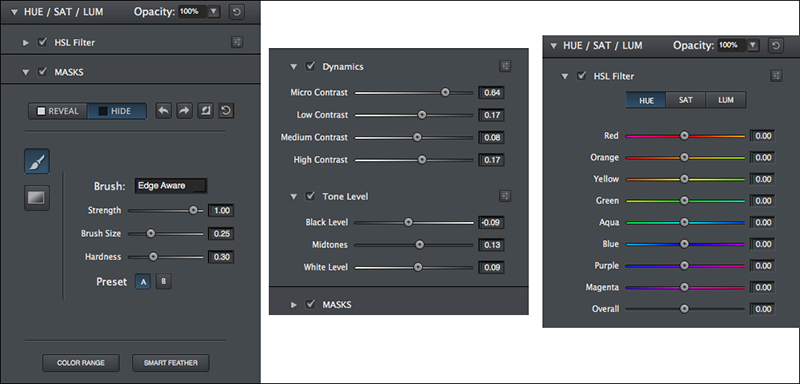Click the Medium Contrast slider handle
The image size is (800, 384).
tap(417, 137)
